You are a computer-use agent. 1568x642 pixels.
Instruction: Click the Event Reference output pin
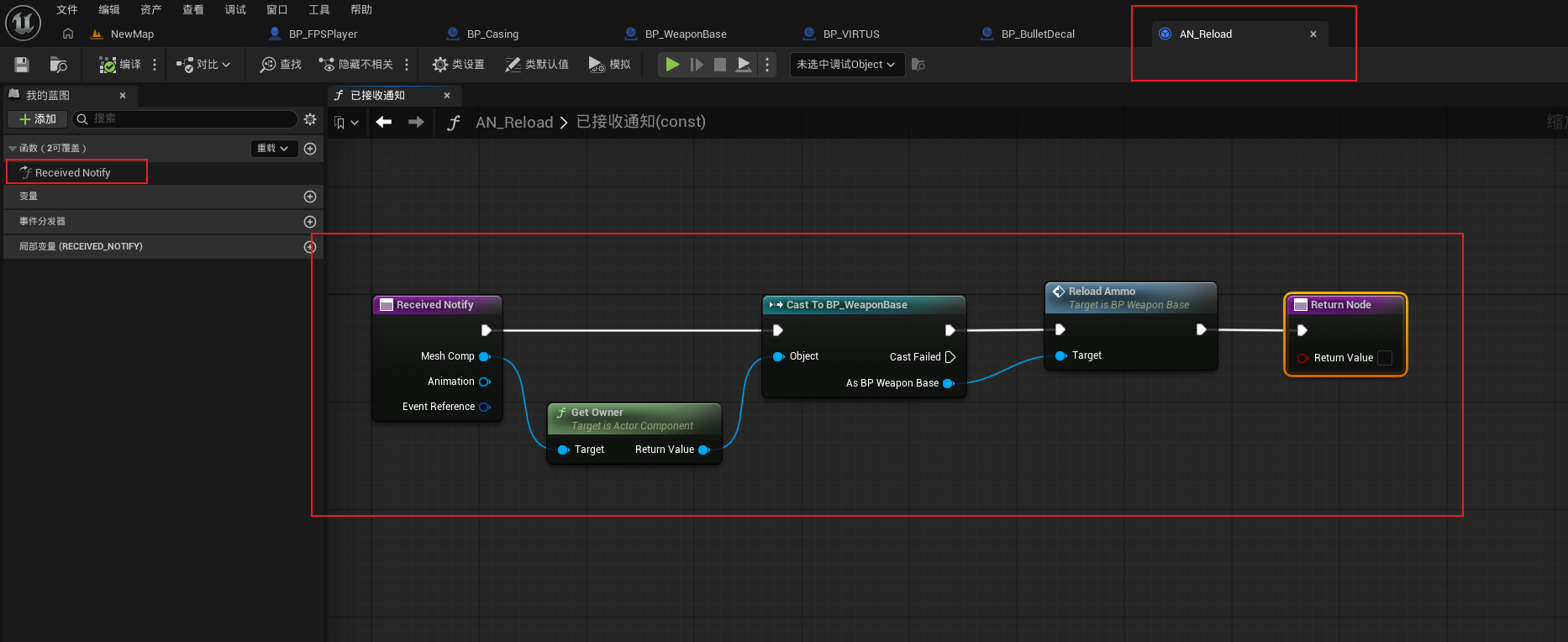[x=485, y=407]
